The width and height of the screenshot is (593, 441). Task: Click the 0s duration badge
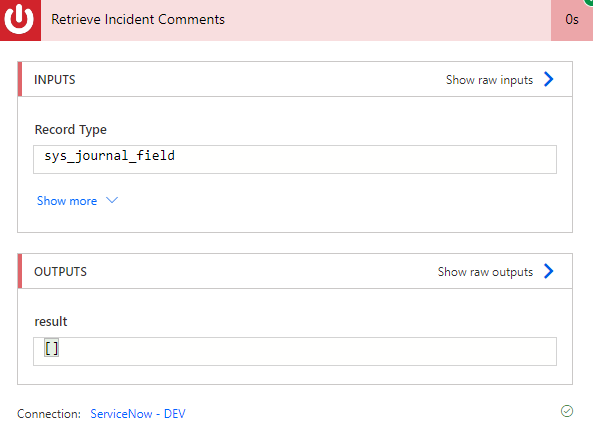pos(572,20)
